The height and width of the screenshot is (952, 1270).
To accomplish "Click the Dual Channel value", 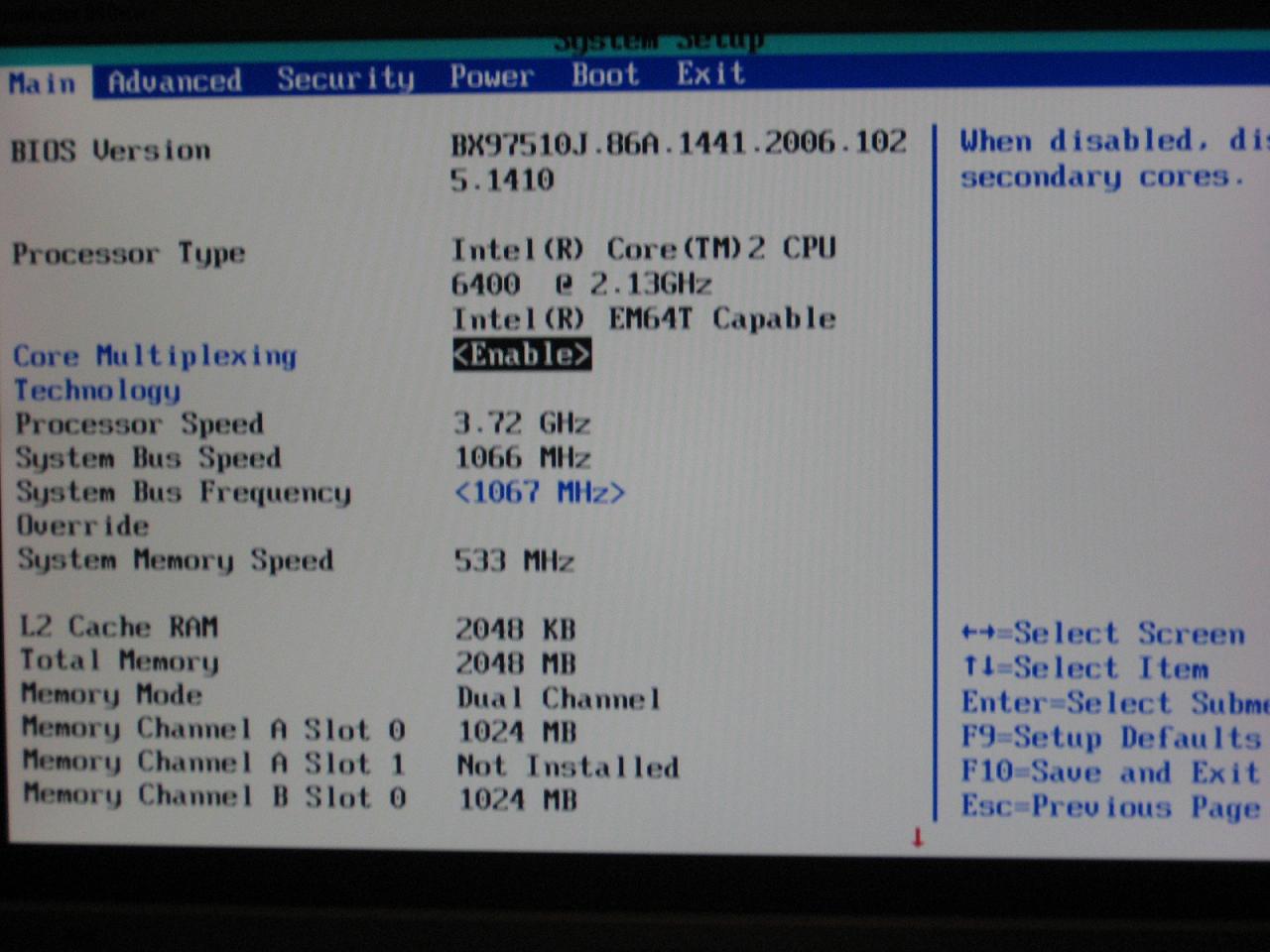I will pos(559,698).
